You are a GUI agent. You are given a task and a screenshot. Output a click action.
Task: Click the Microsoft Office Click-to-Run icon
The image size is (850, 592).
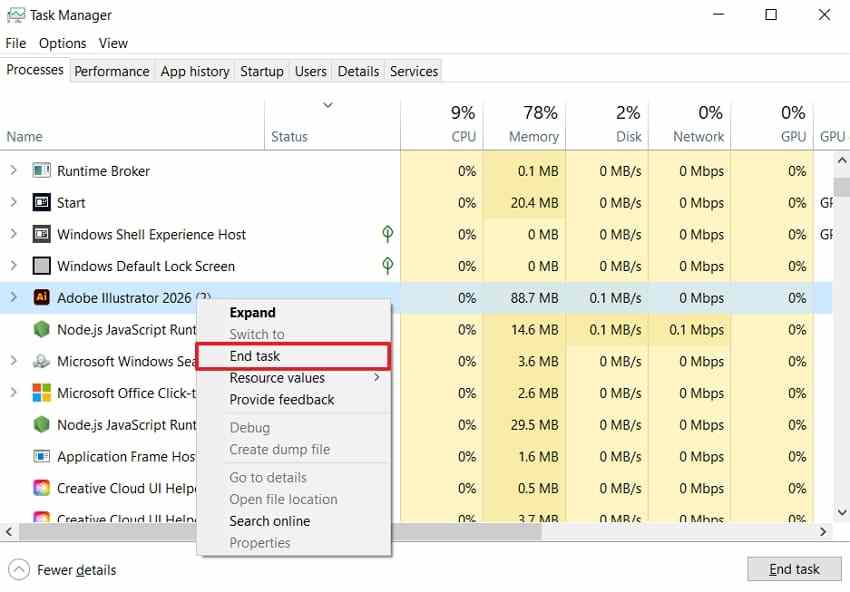[x=42, y=393]
